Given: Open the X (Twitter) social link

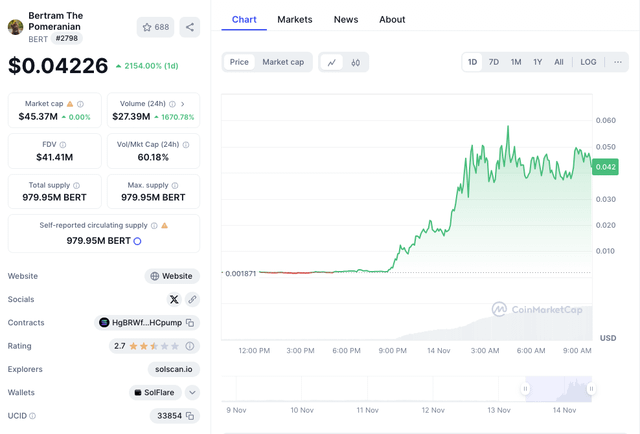Looking at the screenshot, I should 174,299.
